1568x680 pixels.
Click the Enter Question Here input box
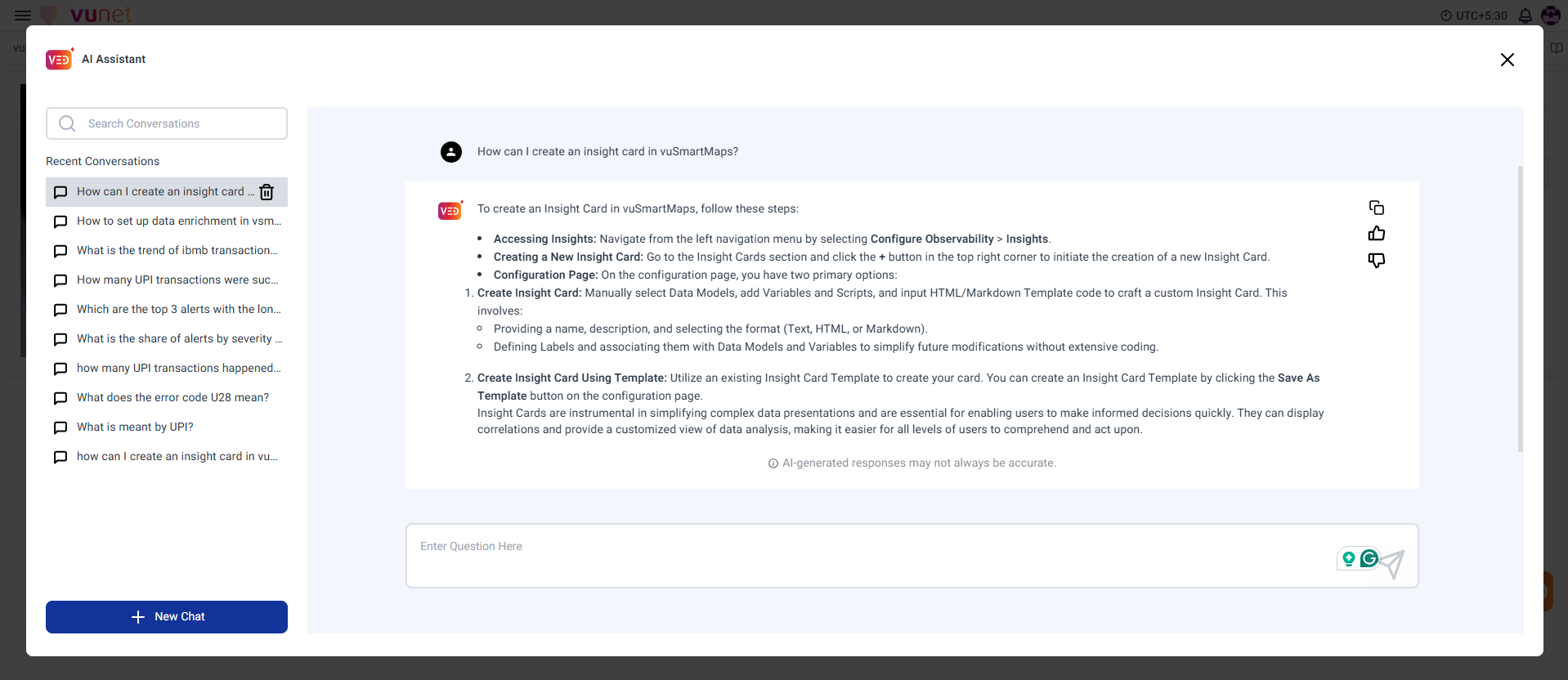coord(867,555)
